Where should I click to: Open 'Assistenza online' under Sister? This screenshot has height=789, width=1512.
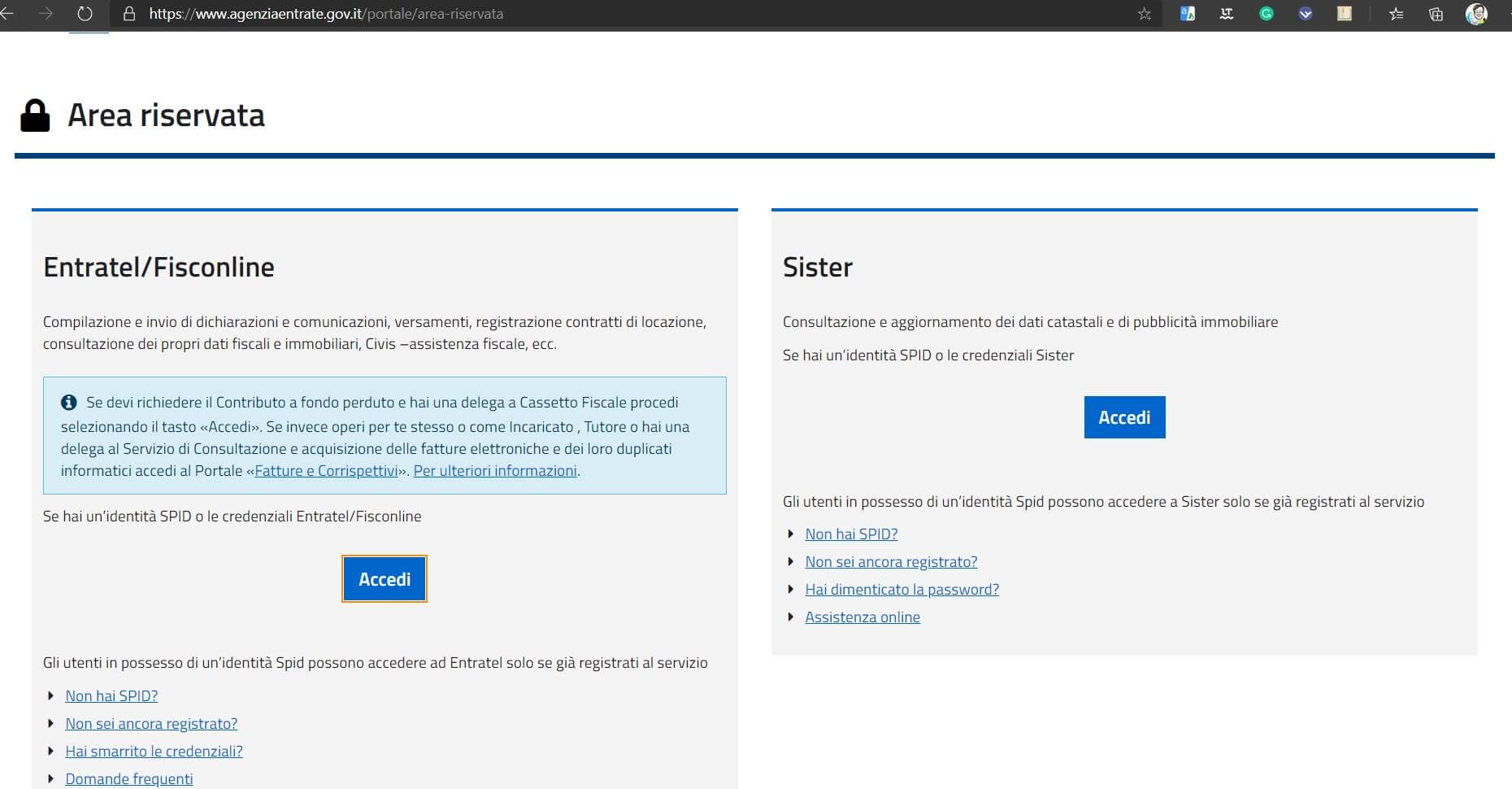pos(862,617)
